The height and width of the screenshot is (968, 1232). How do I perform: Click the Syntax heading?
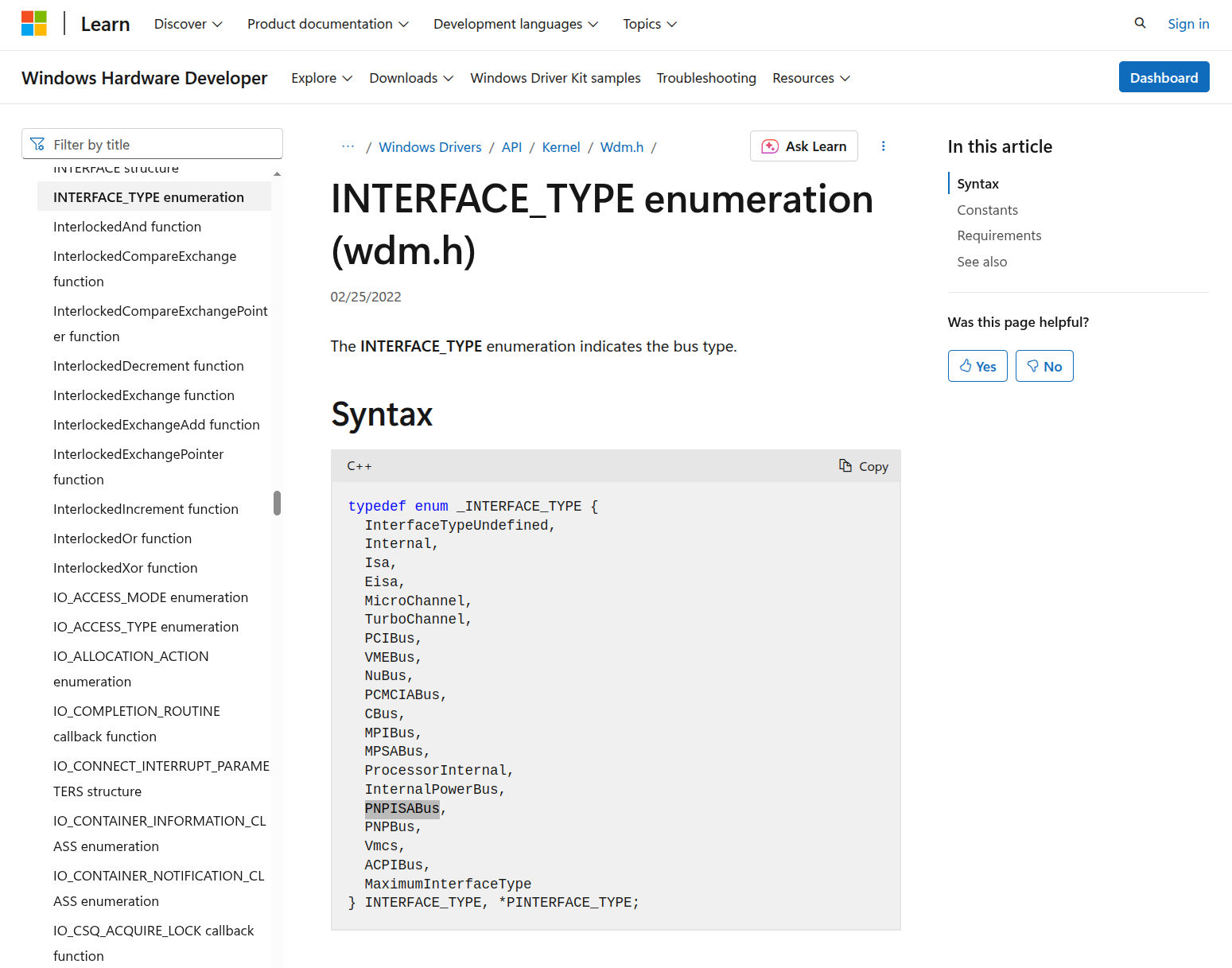pos(382,414)
